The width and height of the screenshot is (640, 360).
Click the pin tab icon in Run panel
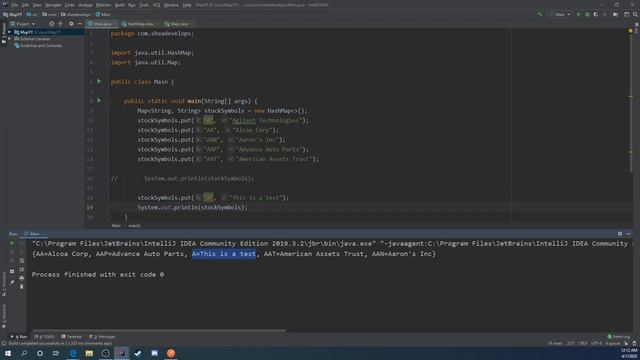click(x=12, y=282)
